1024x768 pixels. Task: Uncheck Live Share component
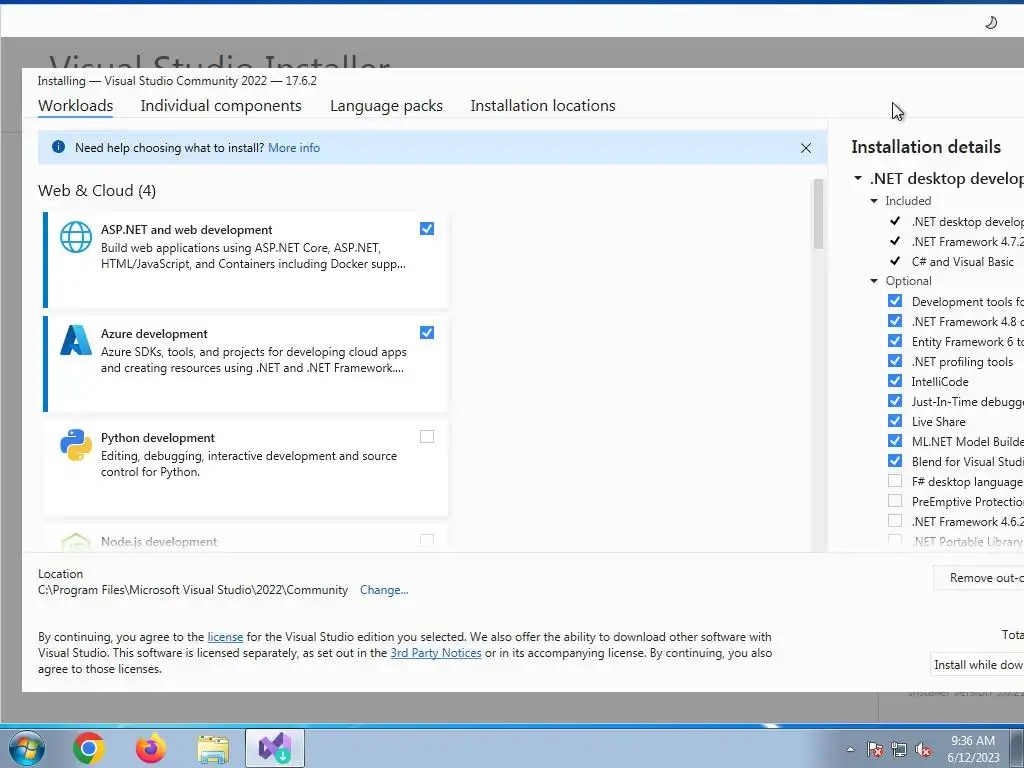tap(895, 421)
